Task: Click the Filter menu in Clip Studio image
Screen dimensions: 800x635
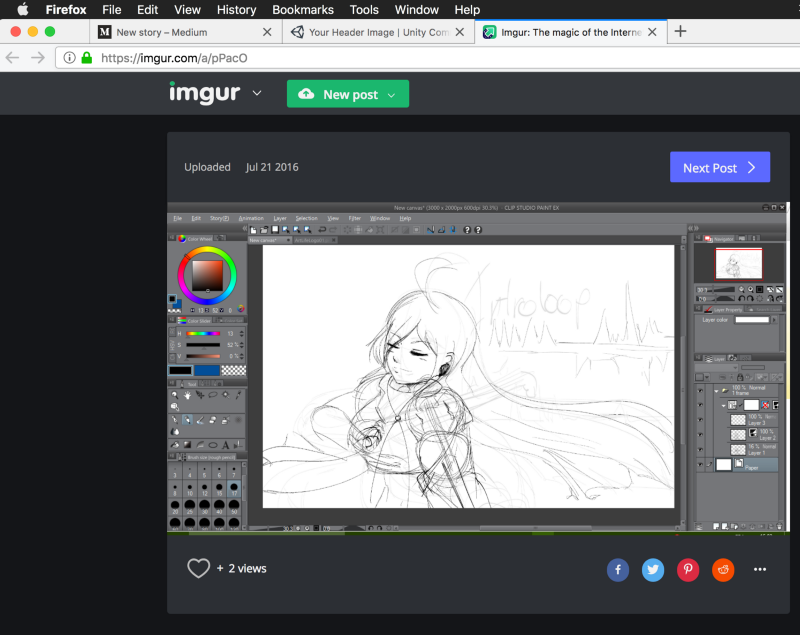Action: 355,218
